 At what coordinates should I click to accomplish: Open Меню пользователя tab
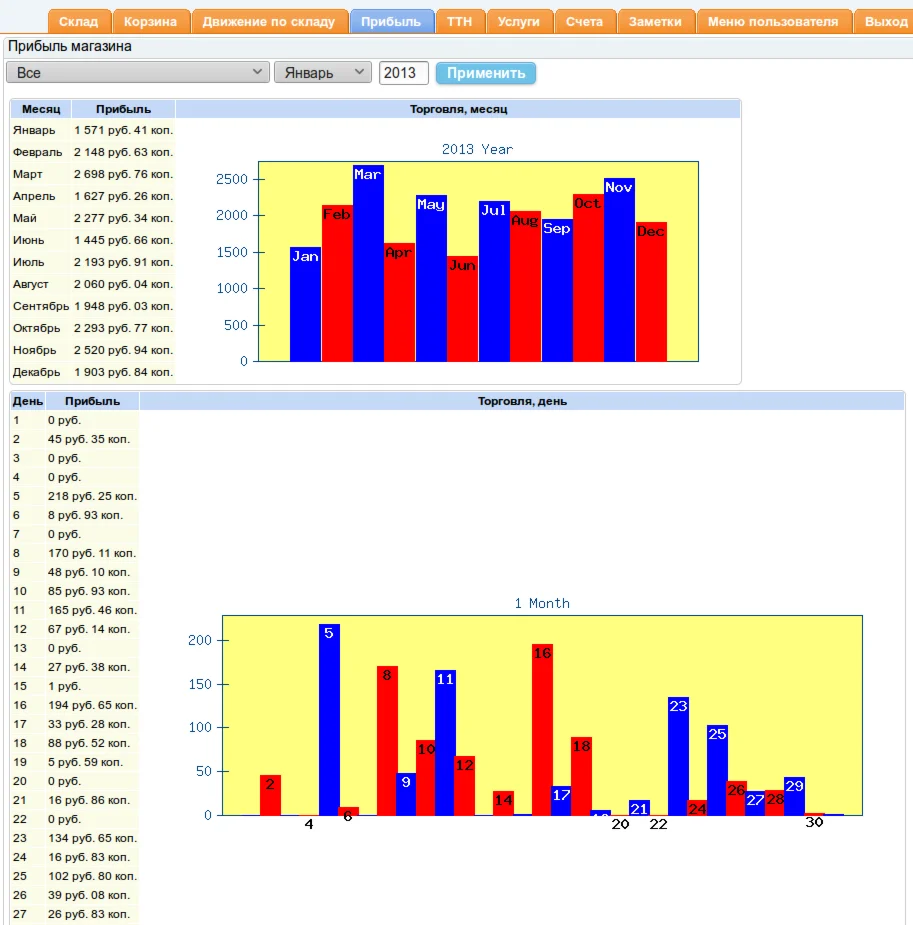[x=773, y=22]
